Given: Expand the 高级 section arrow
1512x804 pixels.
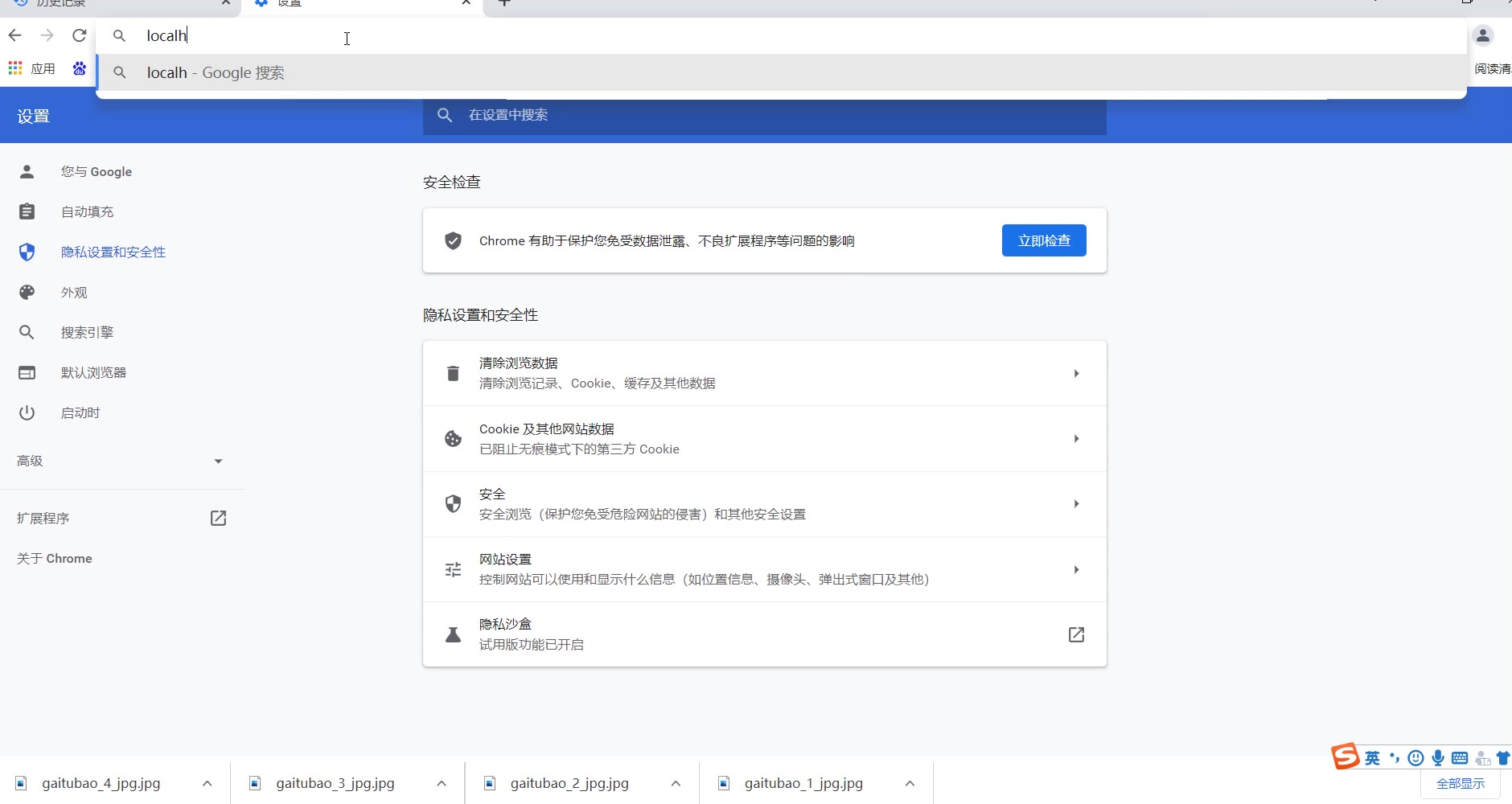Looking at the screenshot, I should pos(218,461).
